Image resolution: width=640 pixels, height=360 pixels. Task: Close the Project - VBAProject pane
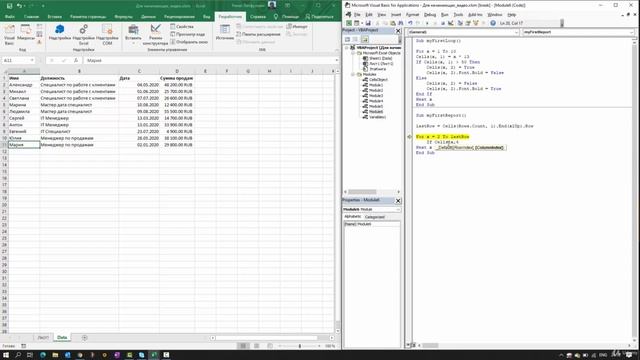click(398, 31)
